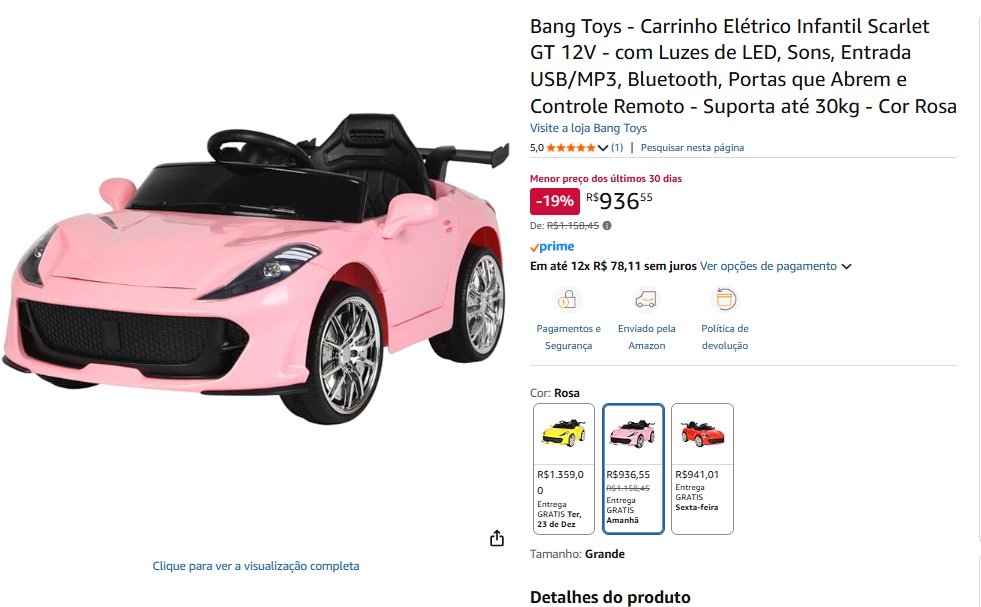Click the Pagamentos e Segurança text link
This screenshot has height=607, width=981.
(x=568, y=337)
